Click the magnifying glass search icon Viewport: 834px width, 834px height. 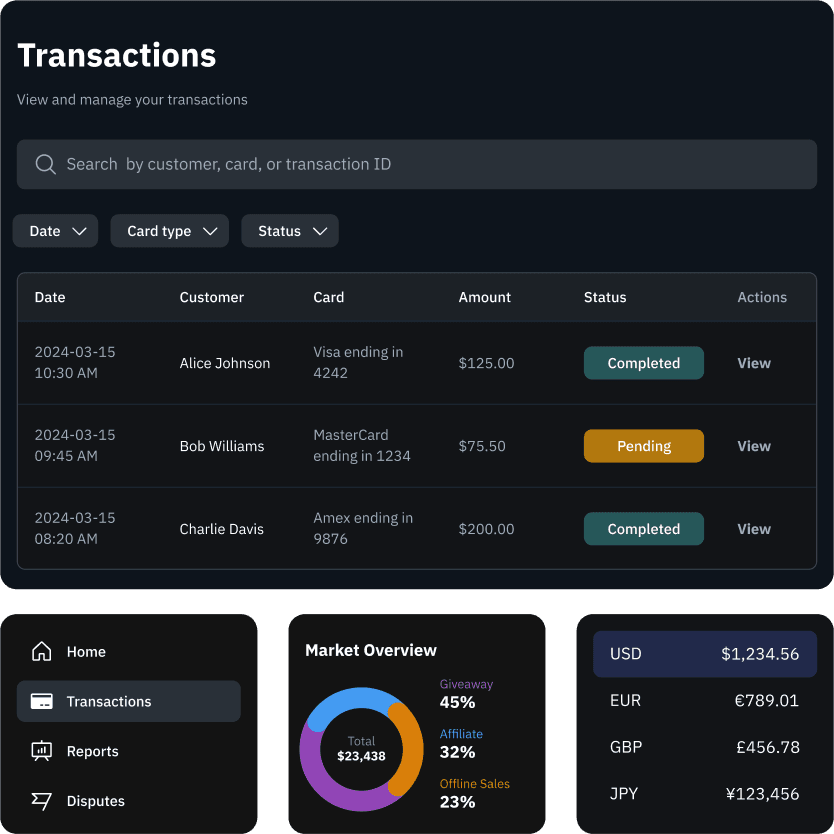click(45, 164)
